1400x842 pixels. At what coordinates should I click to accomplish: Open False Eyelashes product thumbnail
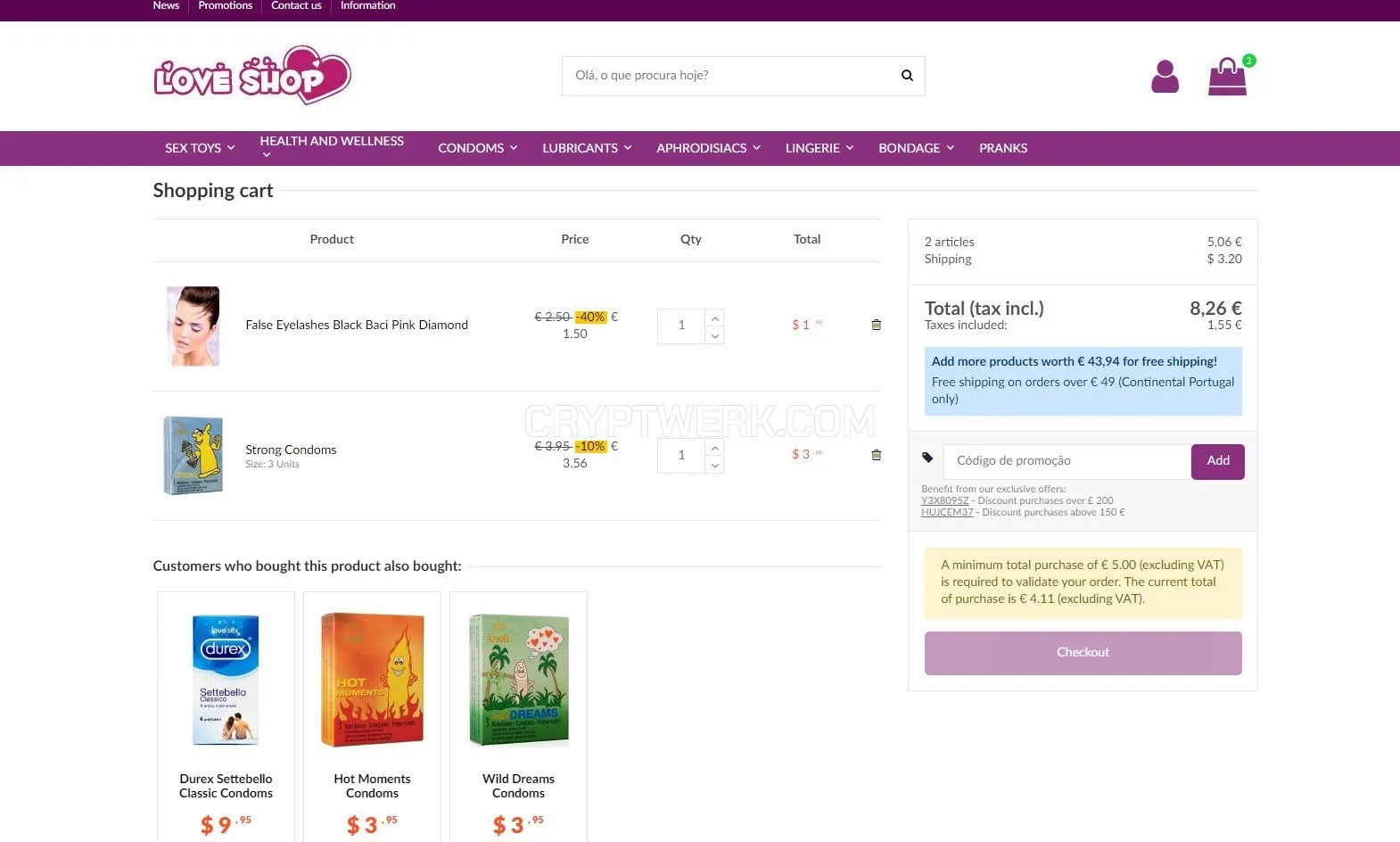pyautogui.click(x=193, y=326)
